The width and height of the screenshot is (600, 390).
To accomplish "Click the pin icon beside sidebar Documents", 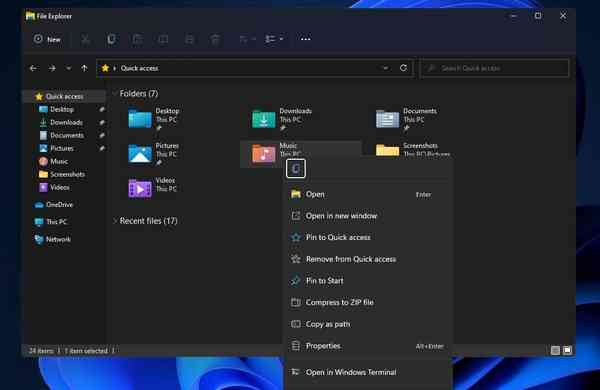I will 102,135.
